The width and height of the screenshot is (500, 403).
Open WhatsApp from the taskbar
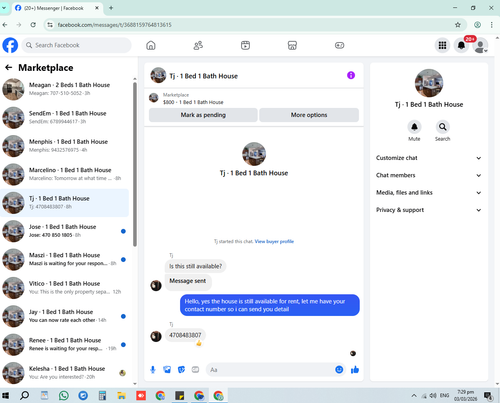click(x=64, y=396)
